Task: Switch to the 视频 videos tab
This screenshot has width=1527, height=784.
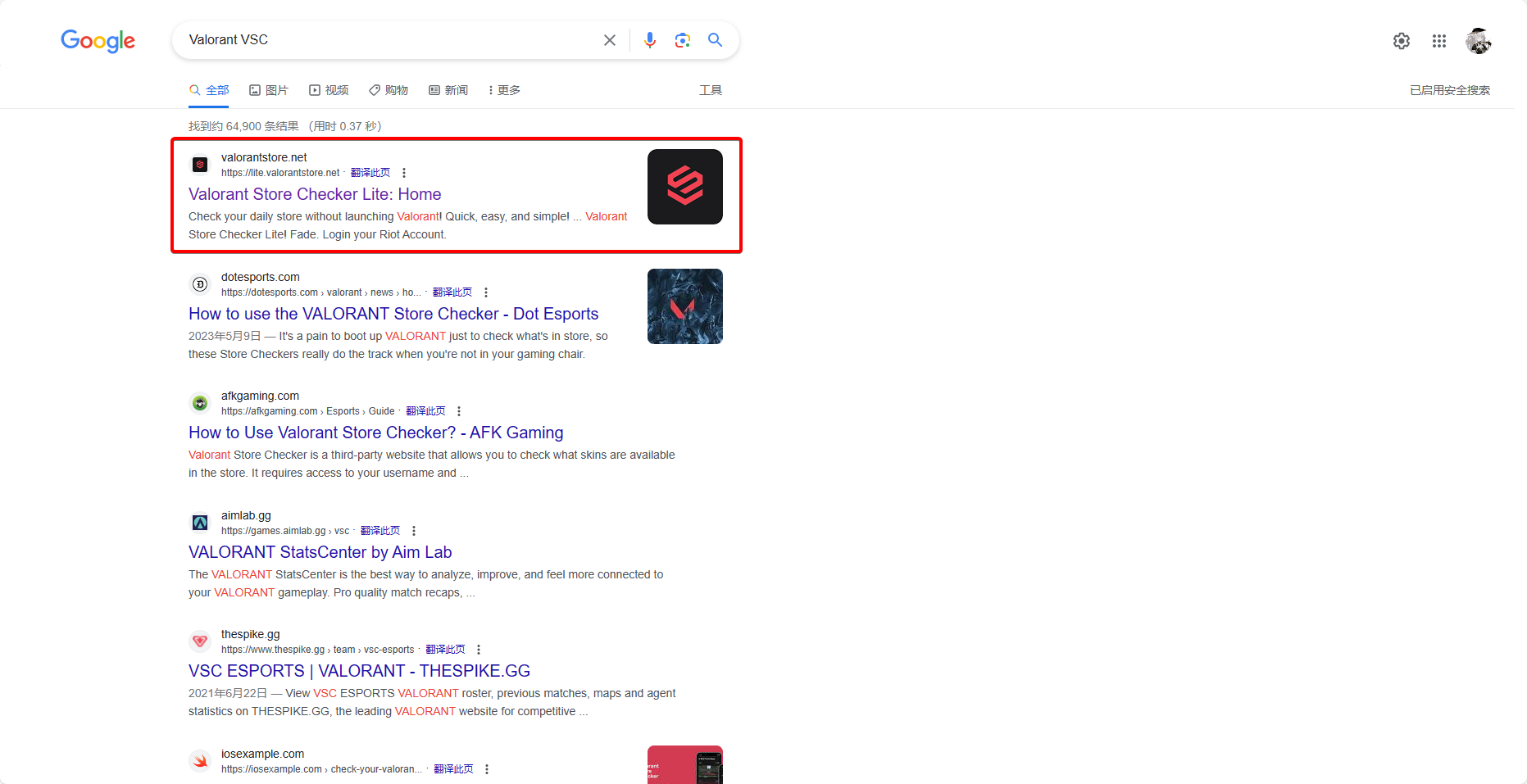Action: [x=329, y=90]
